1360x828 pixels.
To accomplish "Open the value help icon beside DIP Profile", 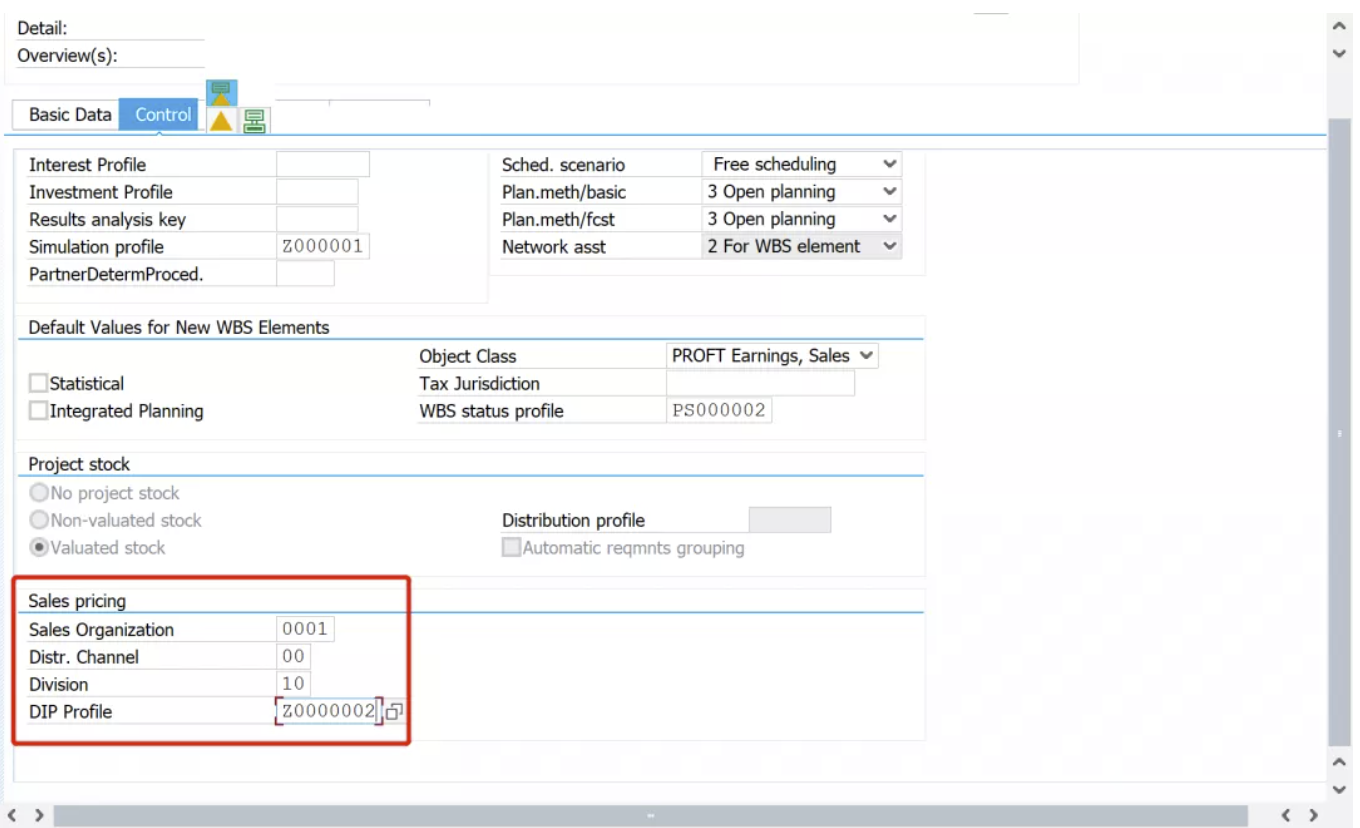I will 394,712.
